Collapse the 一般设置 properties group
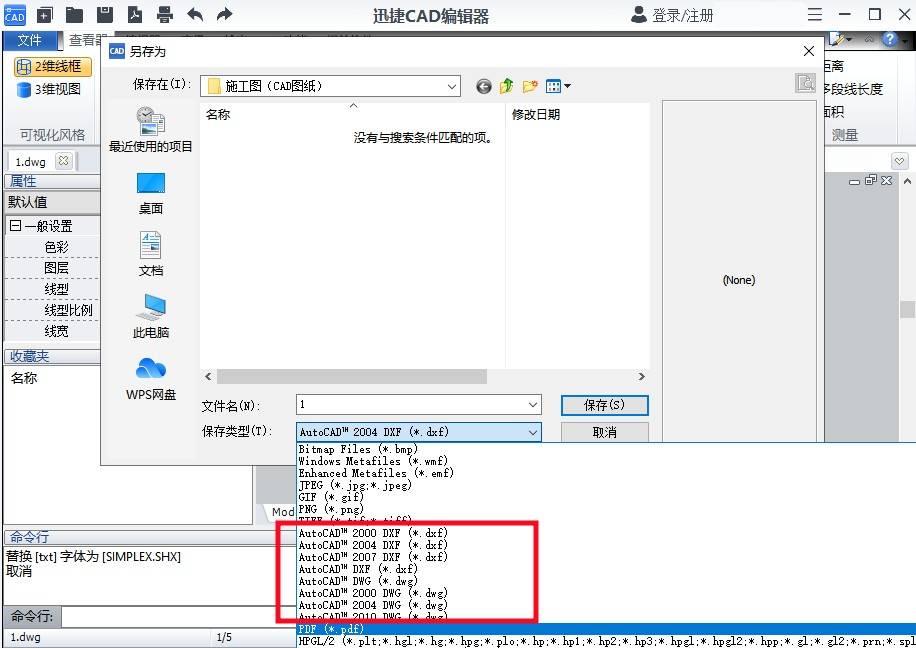 tap(16, 226)
